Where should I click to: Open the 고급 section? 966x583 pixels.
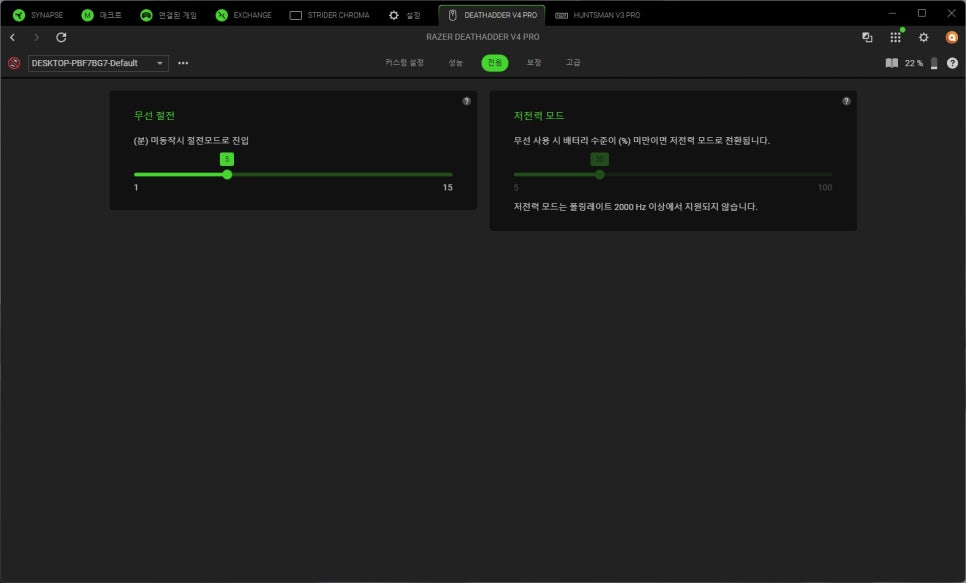click(573, 62)
